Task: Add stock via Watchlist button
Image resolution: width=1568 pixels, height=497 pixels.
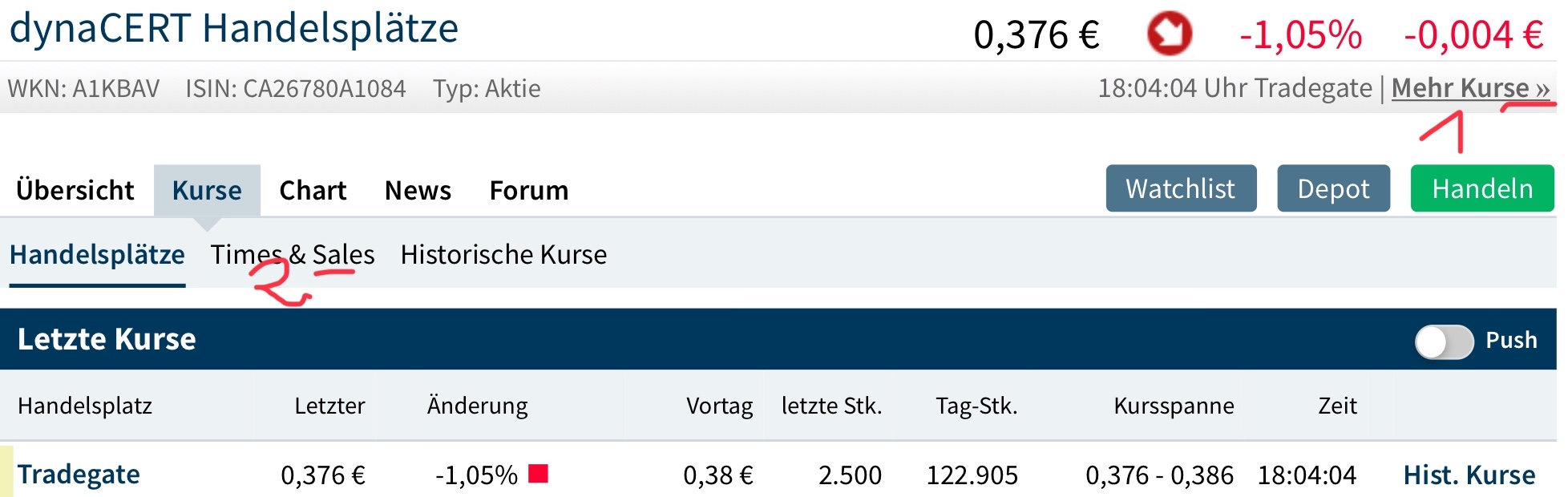Action: [x=1180, y=188]
